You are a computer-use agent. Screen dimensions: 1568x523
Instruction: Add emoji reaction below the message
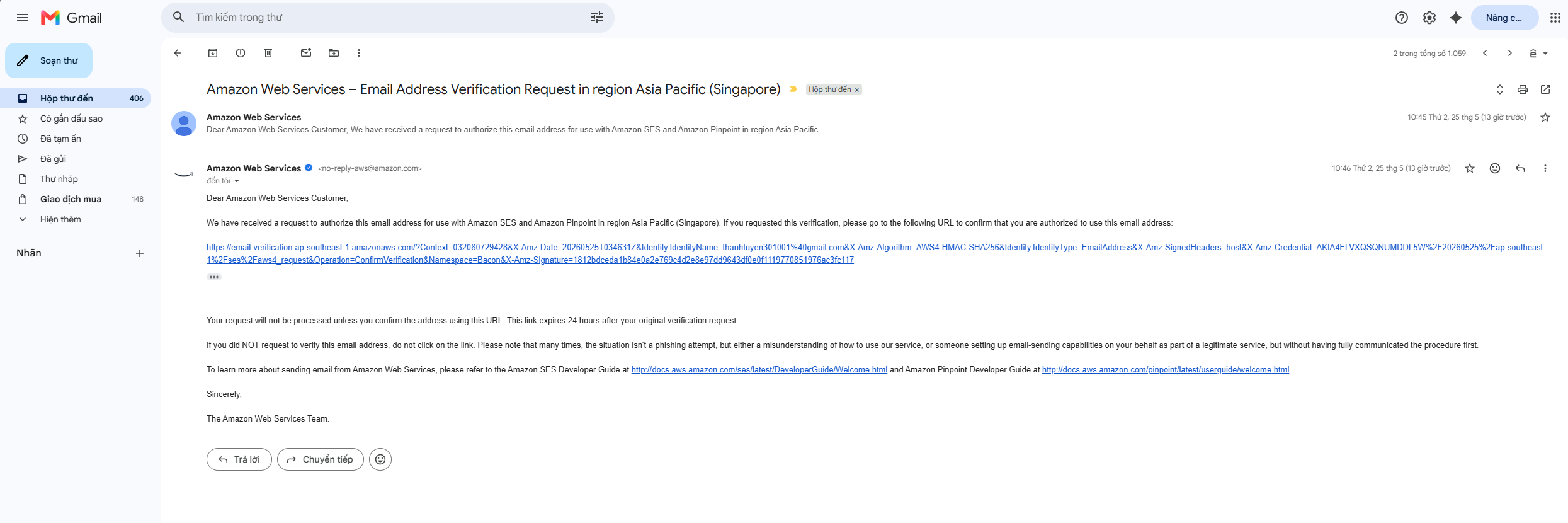(380, 459)
